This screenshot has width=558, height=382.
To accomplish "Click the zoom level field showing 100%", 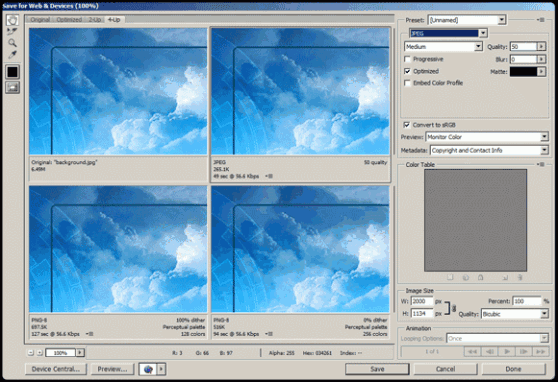I will [60, 353].
